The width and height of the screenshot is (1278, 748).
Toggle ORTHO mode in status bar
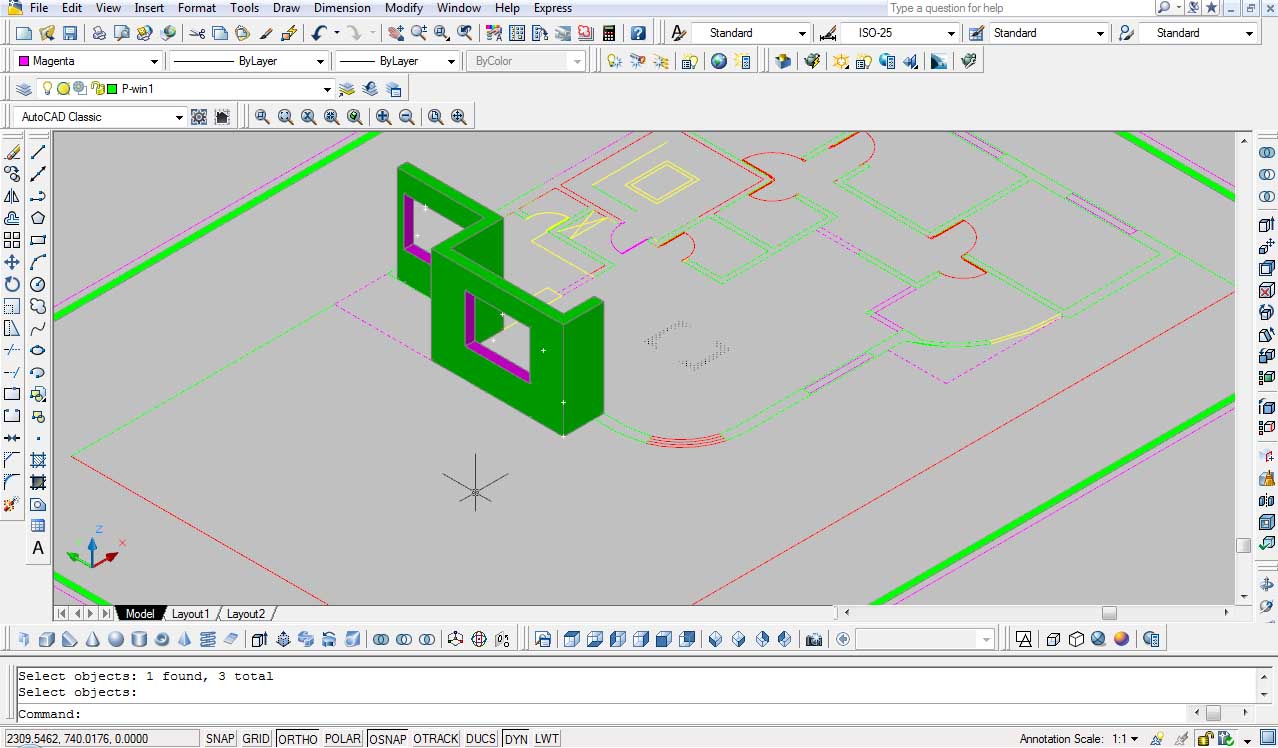tap(297, 739)
